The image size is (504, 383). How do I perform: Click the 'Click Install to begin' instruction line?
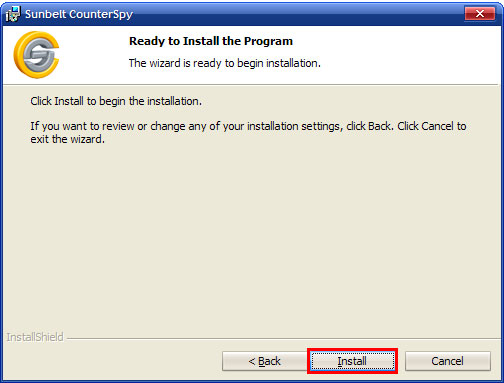(116, 101)
